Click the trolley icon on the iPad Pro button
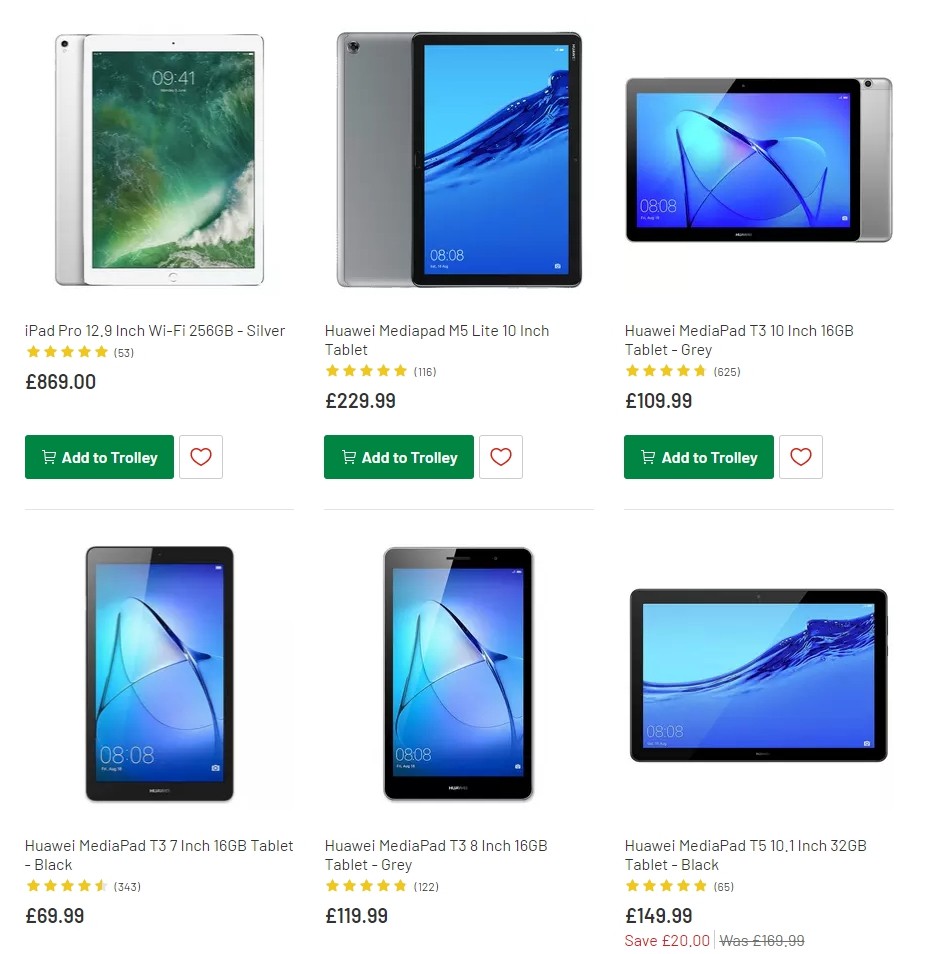Image resolution: width=927 pixels, height=954 pixels. coord(48,457)
